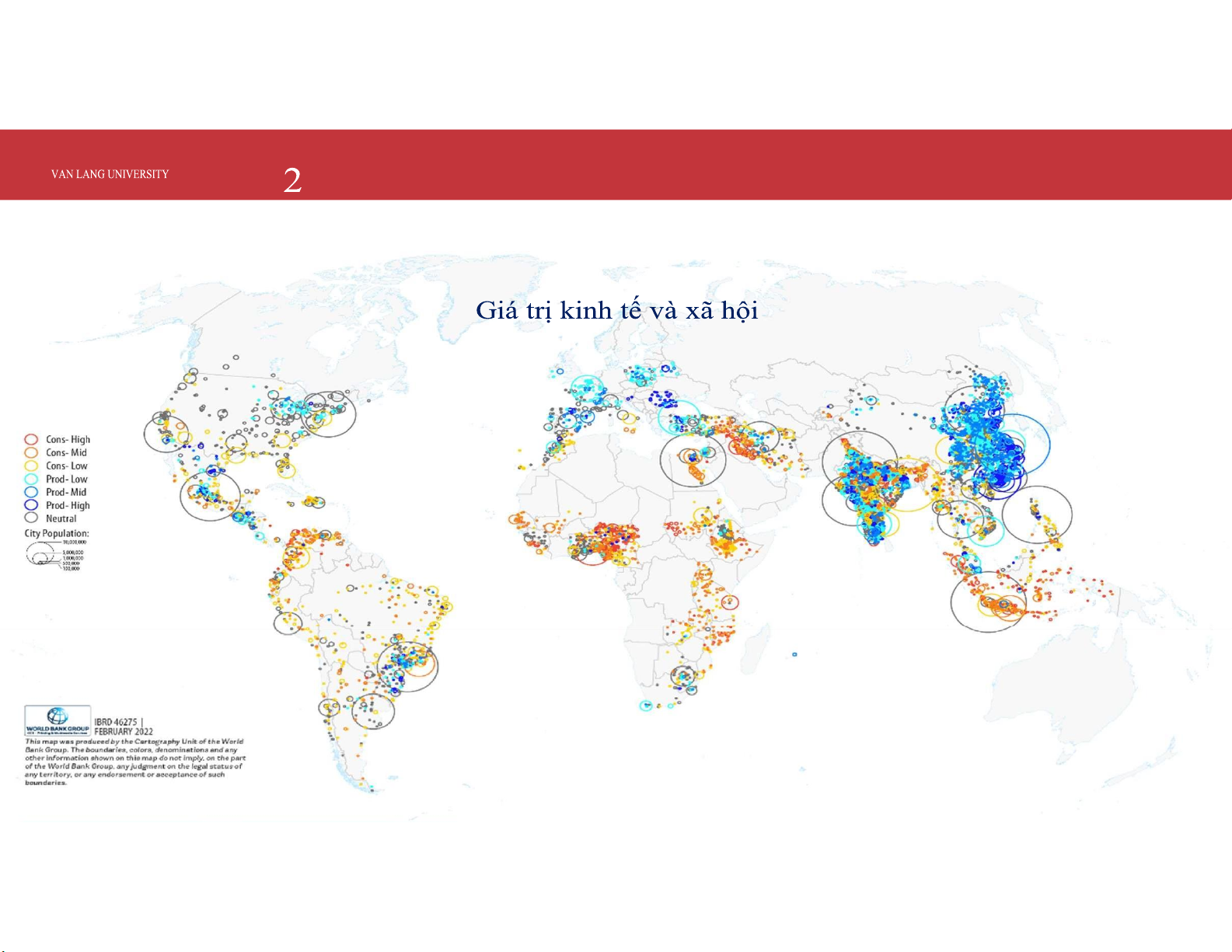Click the 'Cons- Low' legend label text
Viewport: 1232px width, 952px height.
[x=66, y=466]
